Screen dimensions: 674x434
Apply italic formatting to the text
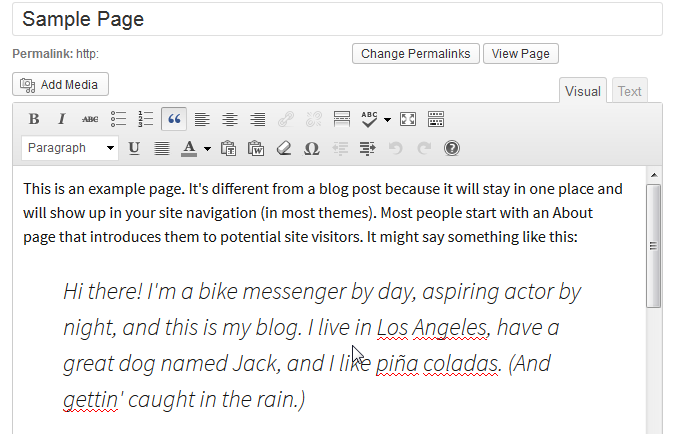pos(61,119)
